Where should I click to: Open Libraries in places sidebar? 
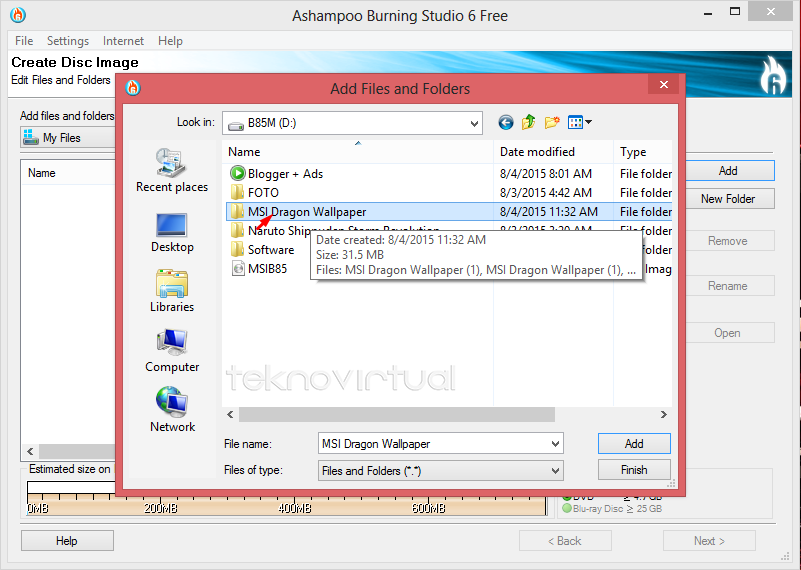click(x=172, y=291)
